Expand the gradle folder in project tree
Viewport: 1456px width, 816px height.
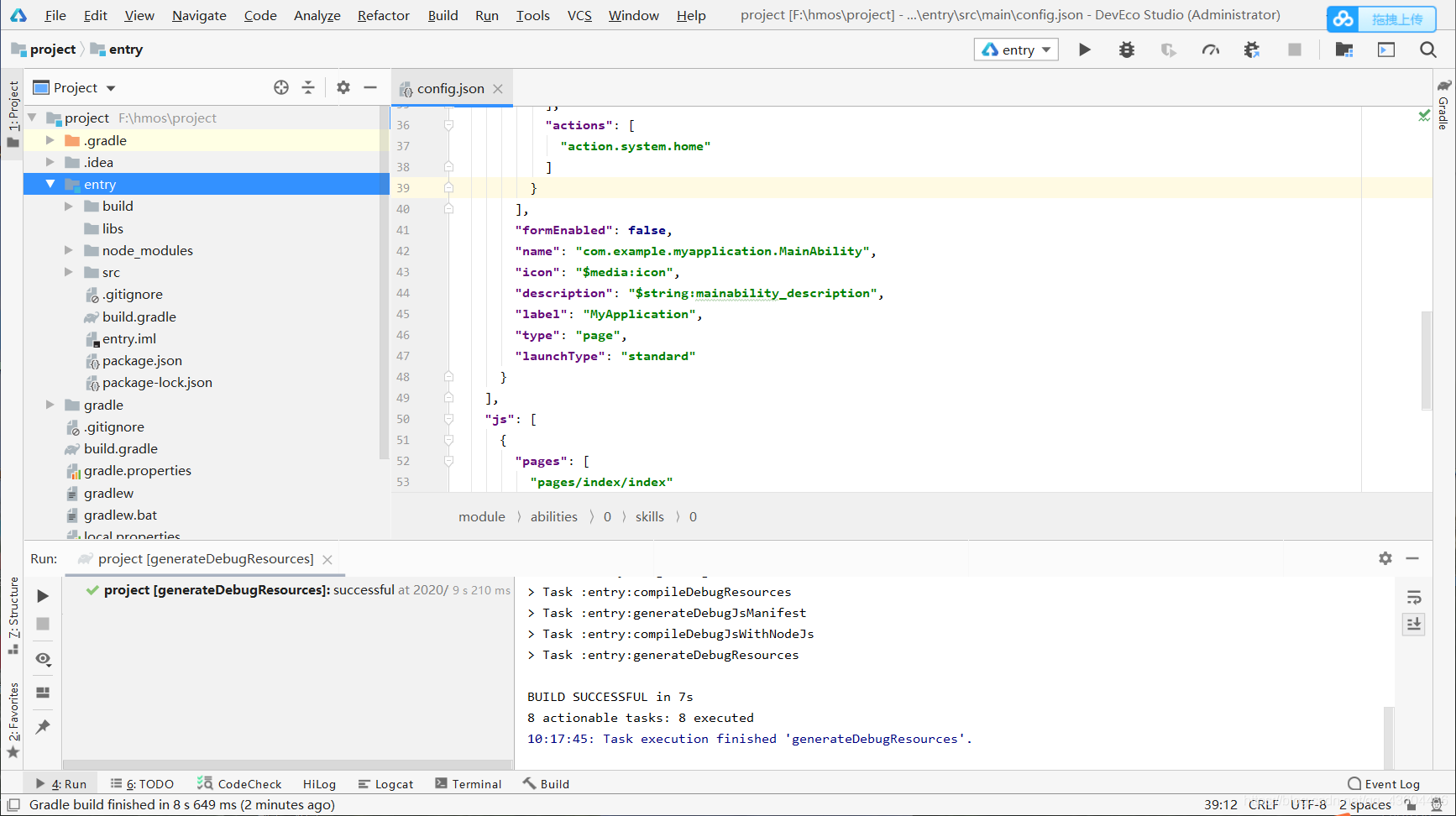pyautogui.click(x=50, y=405)
